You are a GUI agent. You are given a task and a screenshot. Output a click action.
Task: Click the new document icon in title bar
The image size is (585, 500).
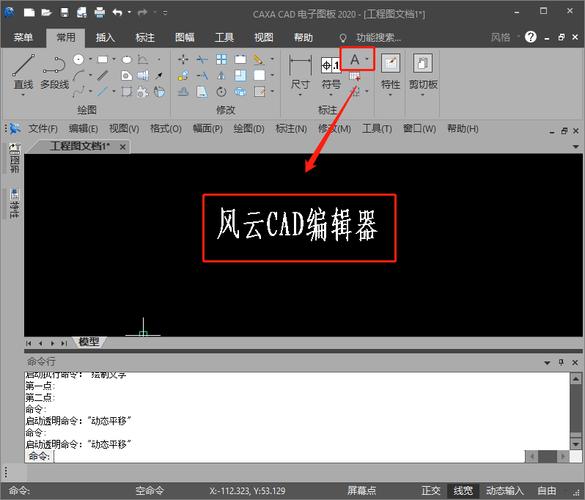(x=29, y=13)
